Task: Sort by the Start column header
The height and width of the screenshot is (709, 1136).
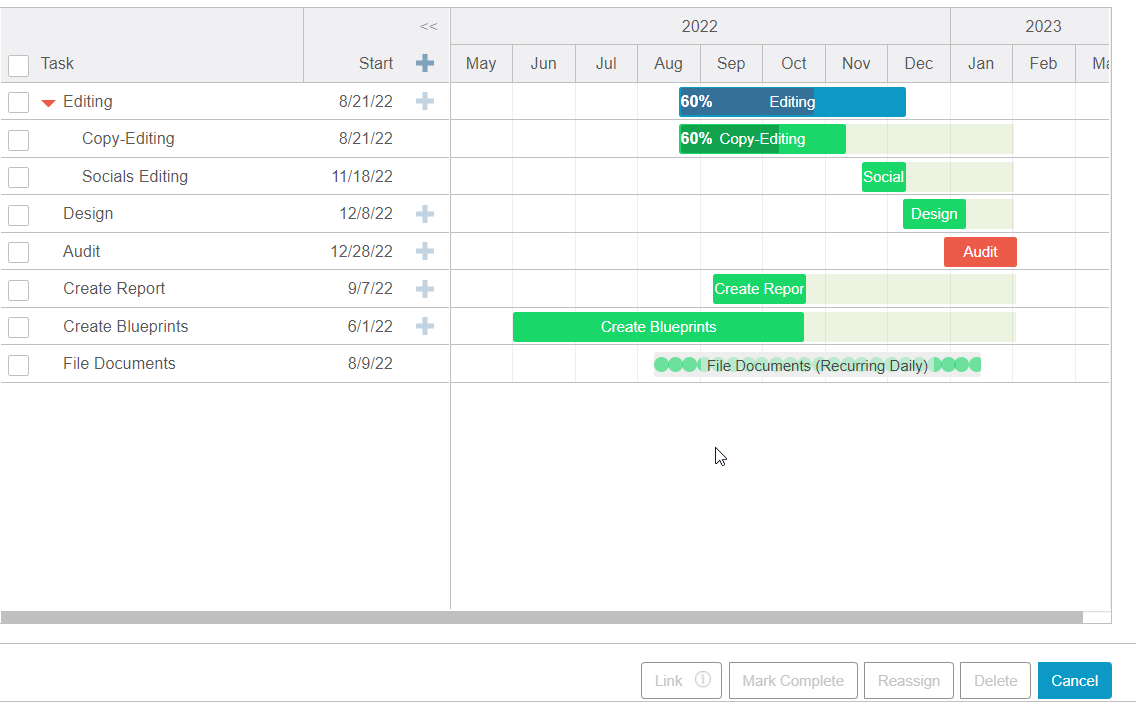Action: tap(375, 63)
